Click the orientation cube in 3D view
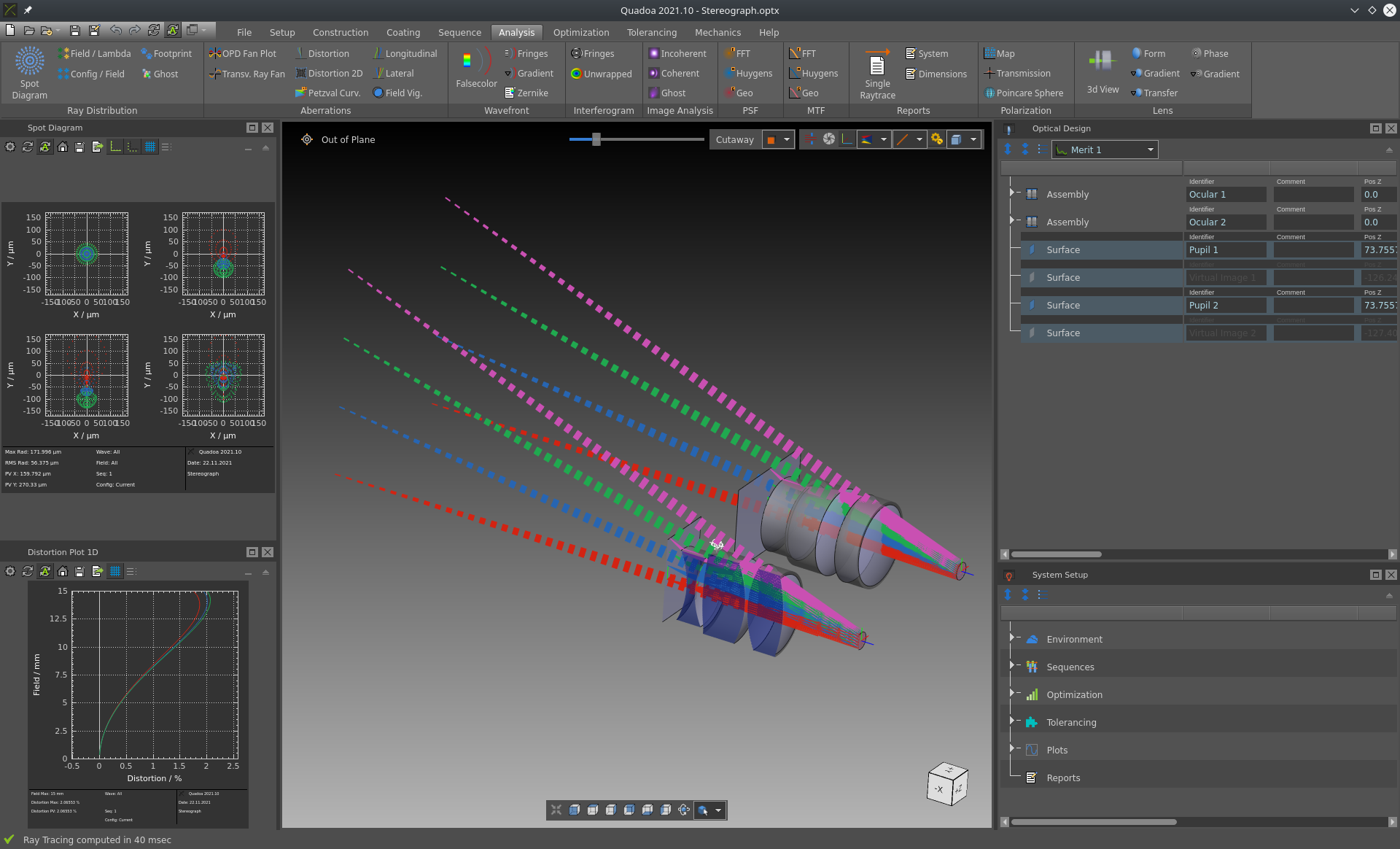1400x849 pixels. point(947,784)
